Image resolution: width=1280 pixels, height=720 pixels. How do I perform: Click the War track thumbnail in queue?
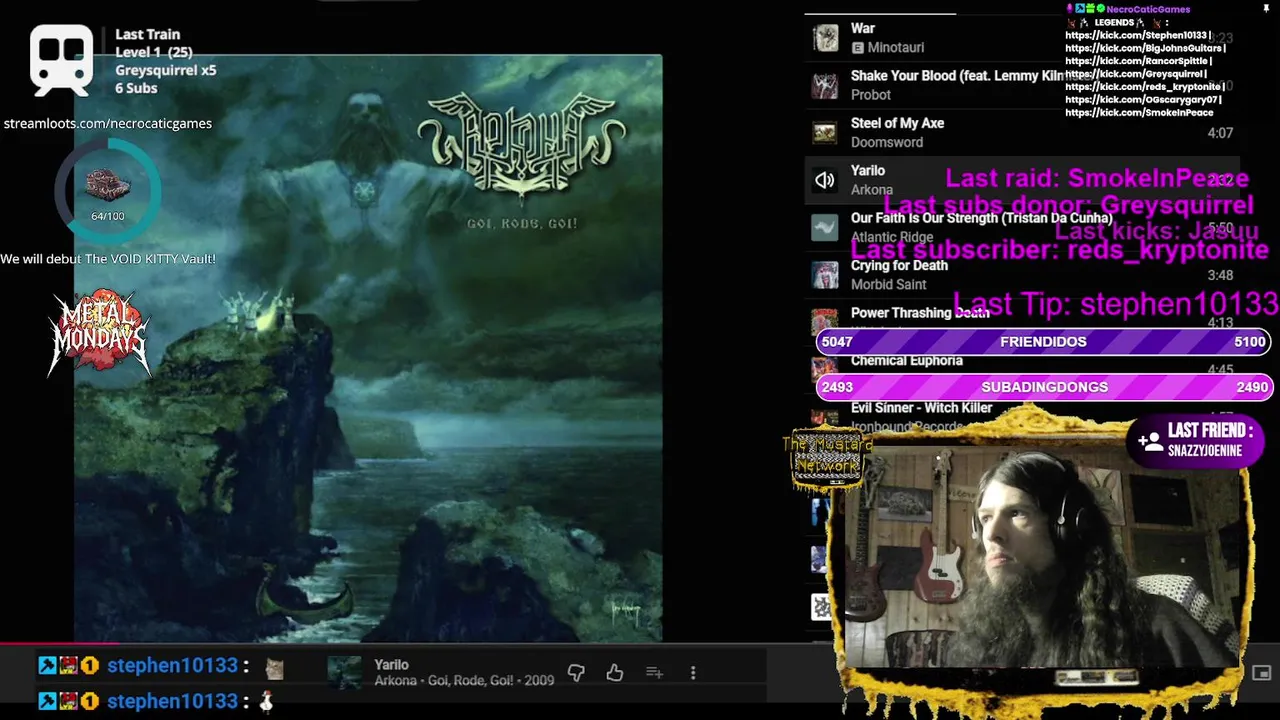click(x=825, y=38)
